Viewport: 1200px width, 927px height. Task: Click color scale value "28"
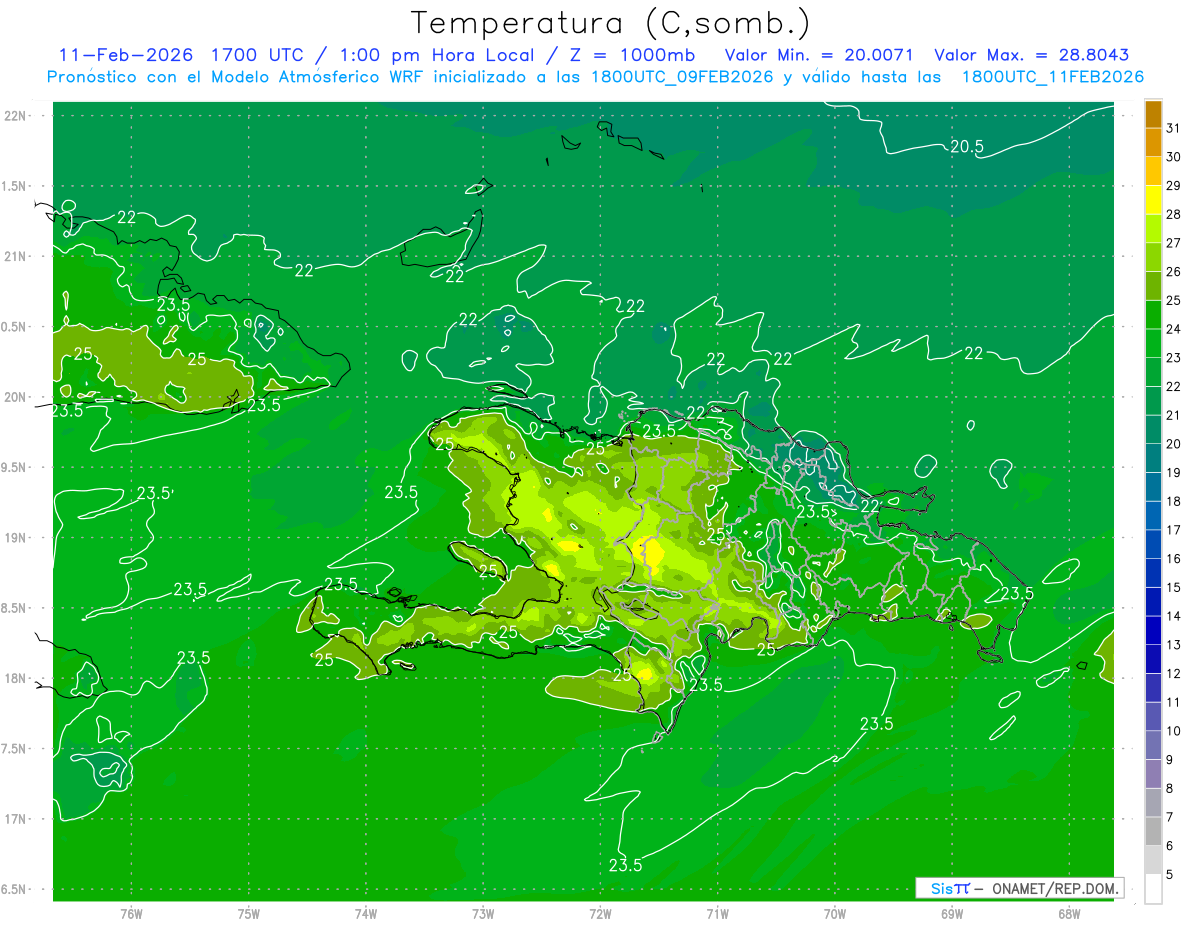coord(1174,214)
